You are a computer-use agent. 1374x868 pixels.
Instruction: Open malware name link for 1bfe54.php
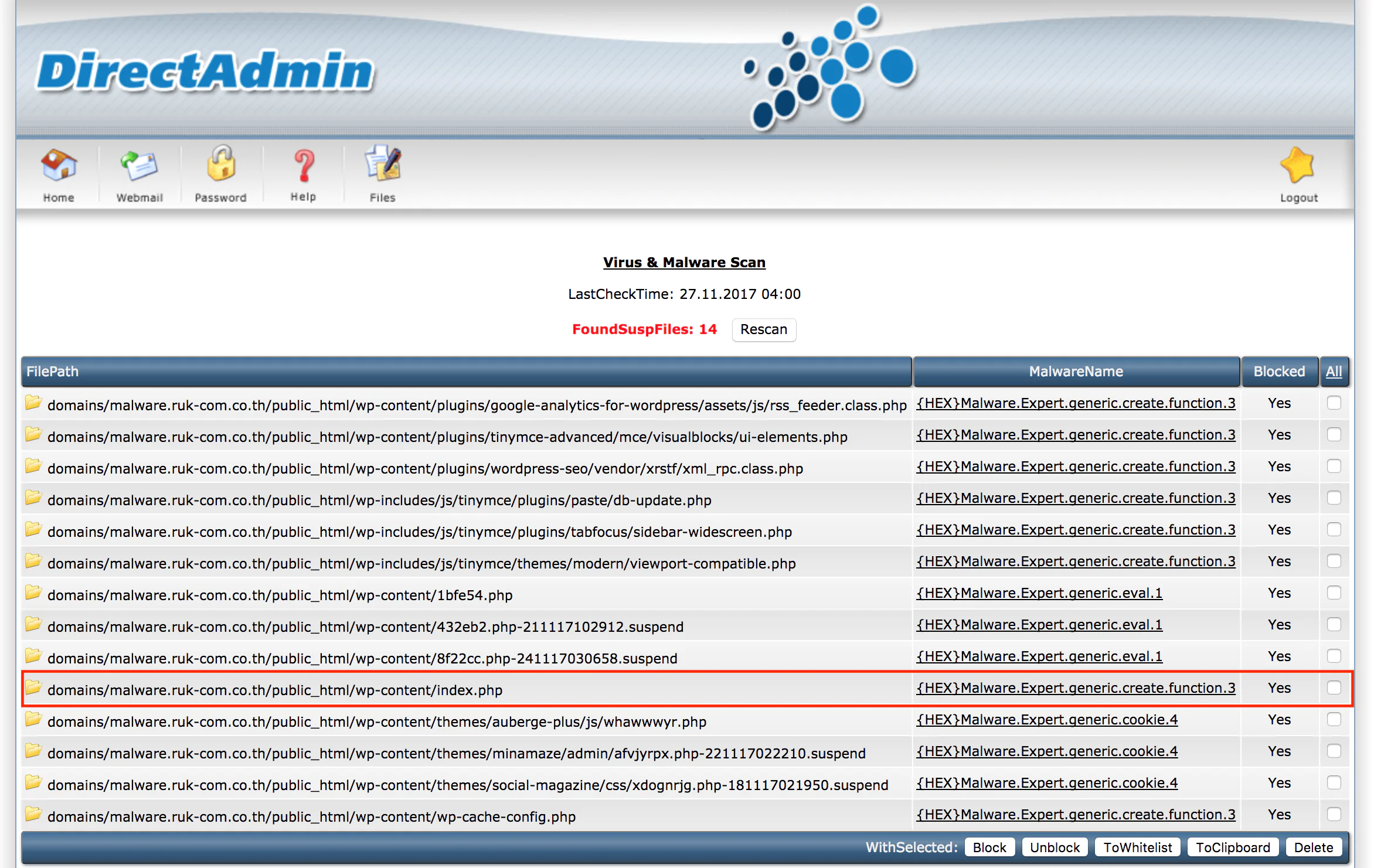1039,593
